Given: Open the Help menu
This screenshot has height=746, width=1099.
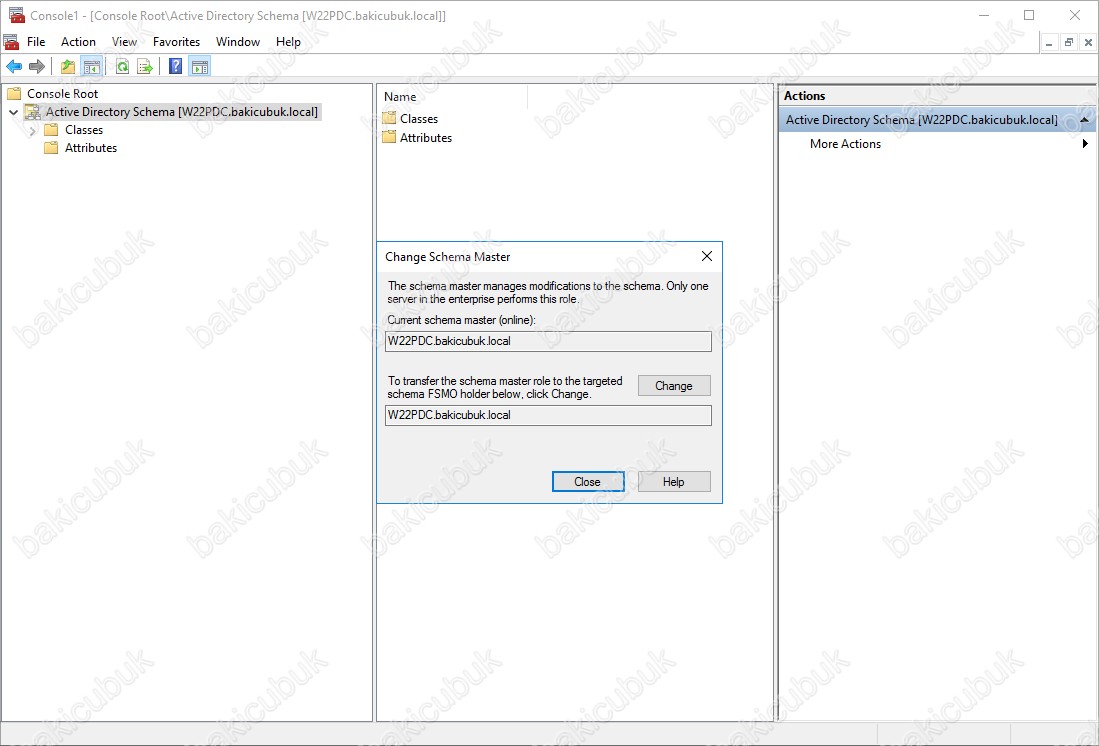Looking at the screenshot, I should tap(288, 41).
